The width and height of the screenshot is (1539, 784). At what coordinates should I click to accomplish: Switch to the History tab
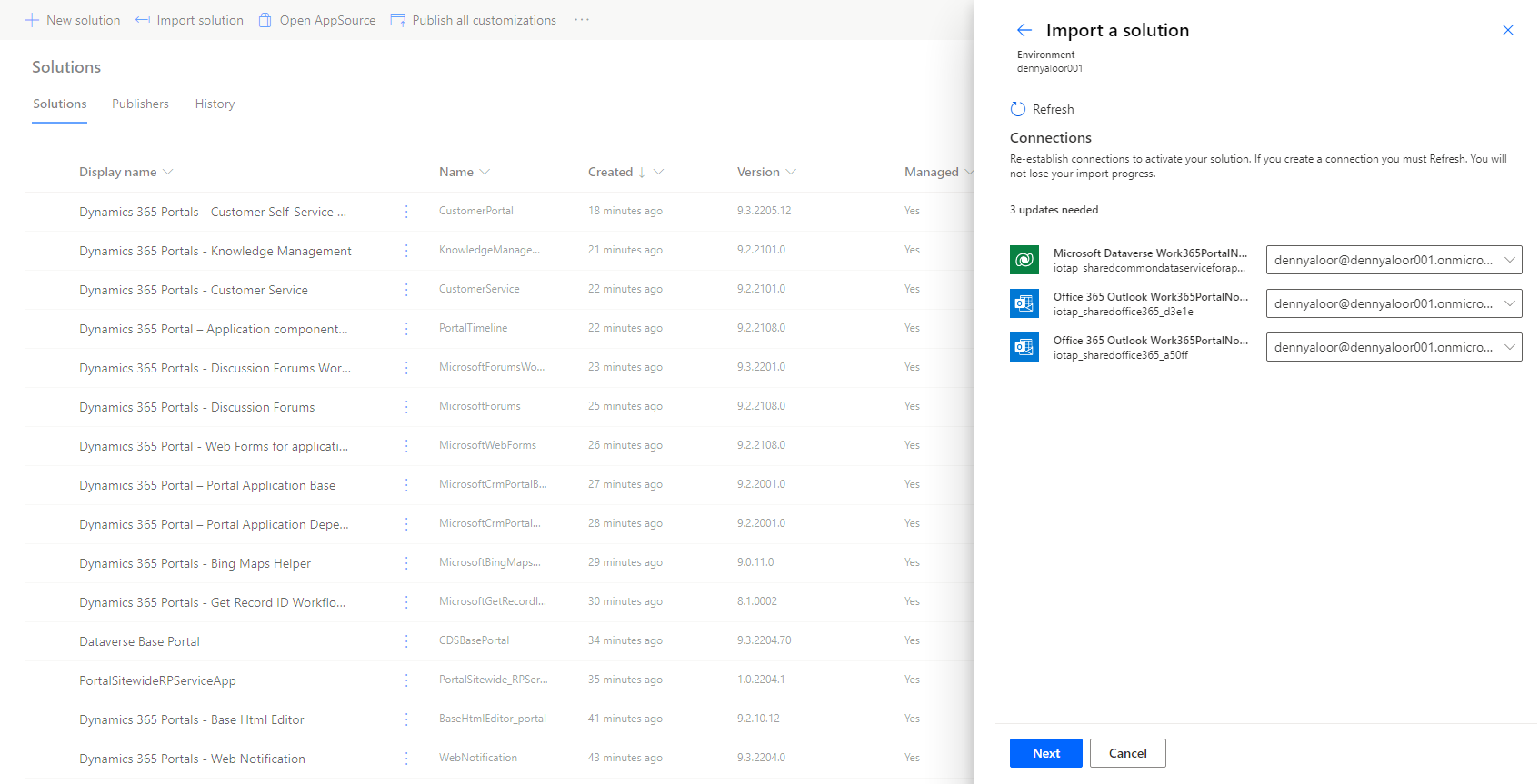(215, 104)
